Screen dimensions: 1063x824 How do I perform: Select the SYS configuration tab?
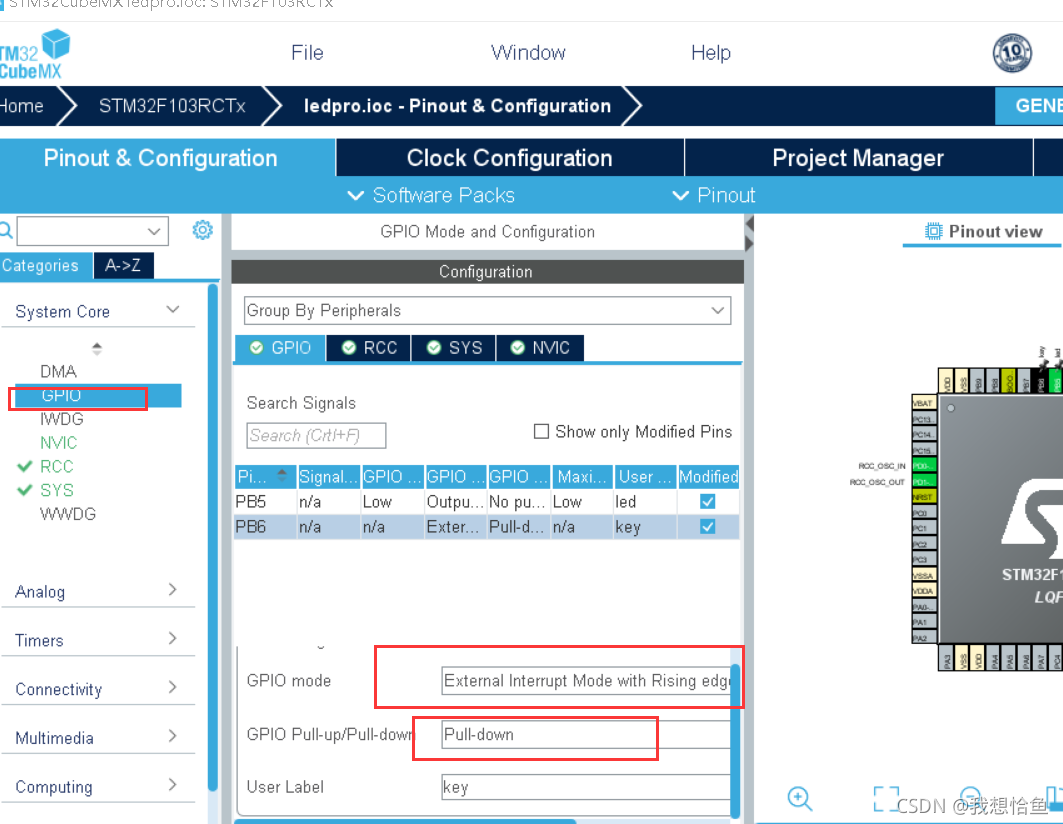[454, 348]
